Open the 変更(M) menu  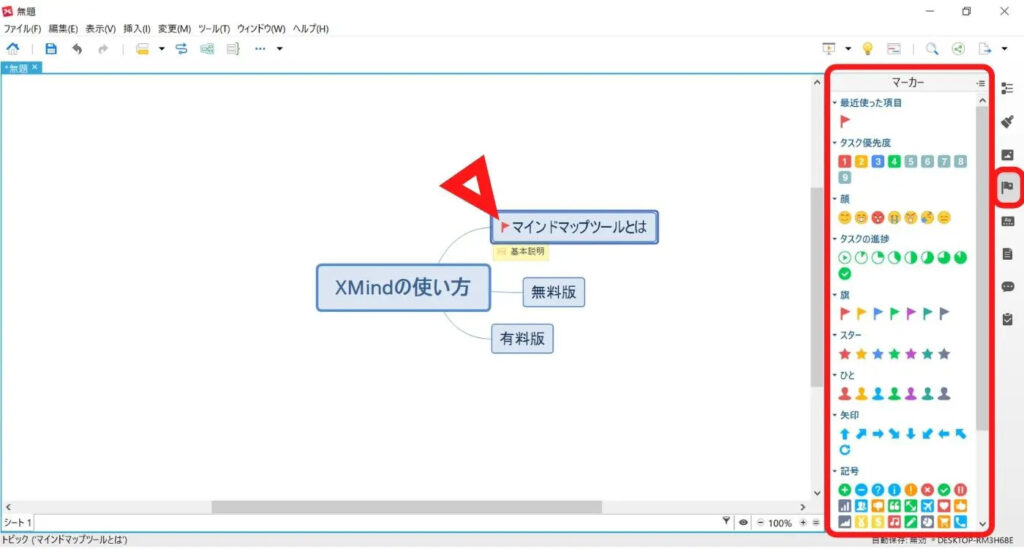click(x=174, y=29)
